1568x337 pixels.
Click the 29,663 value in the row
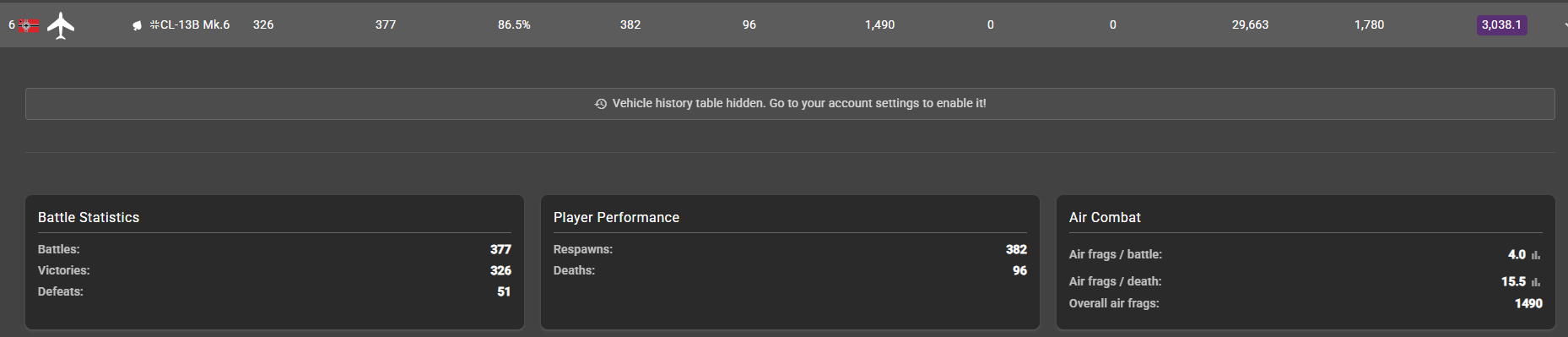click(x=1250, y=24)
